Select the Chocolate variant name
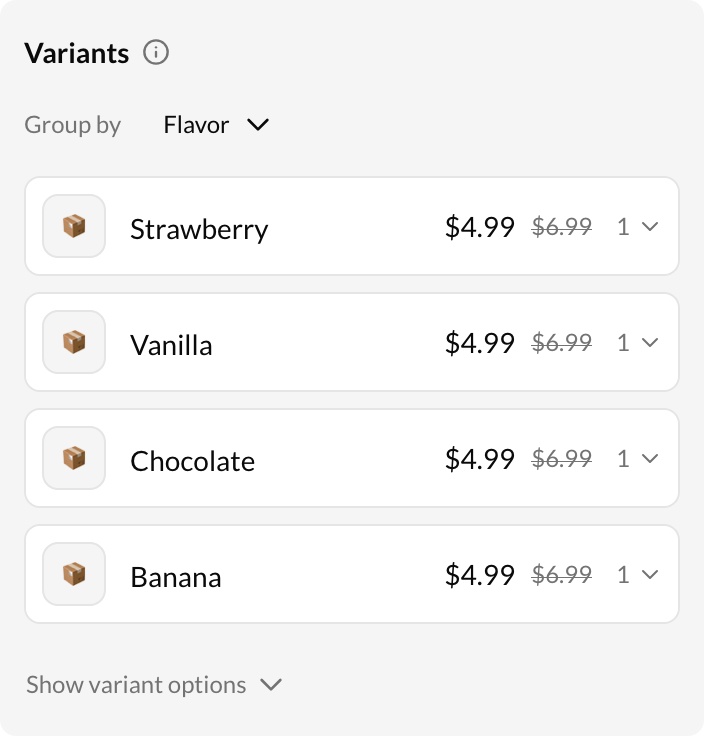Image resolution: width=704 pixels, height=736 pixels. pyautogui.click(x=192, y=461)
